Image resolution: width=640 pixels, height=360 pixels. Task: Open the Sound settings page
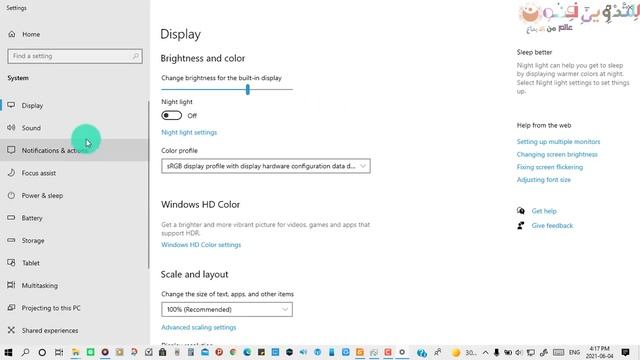[x=73, y=128]
